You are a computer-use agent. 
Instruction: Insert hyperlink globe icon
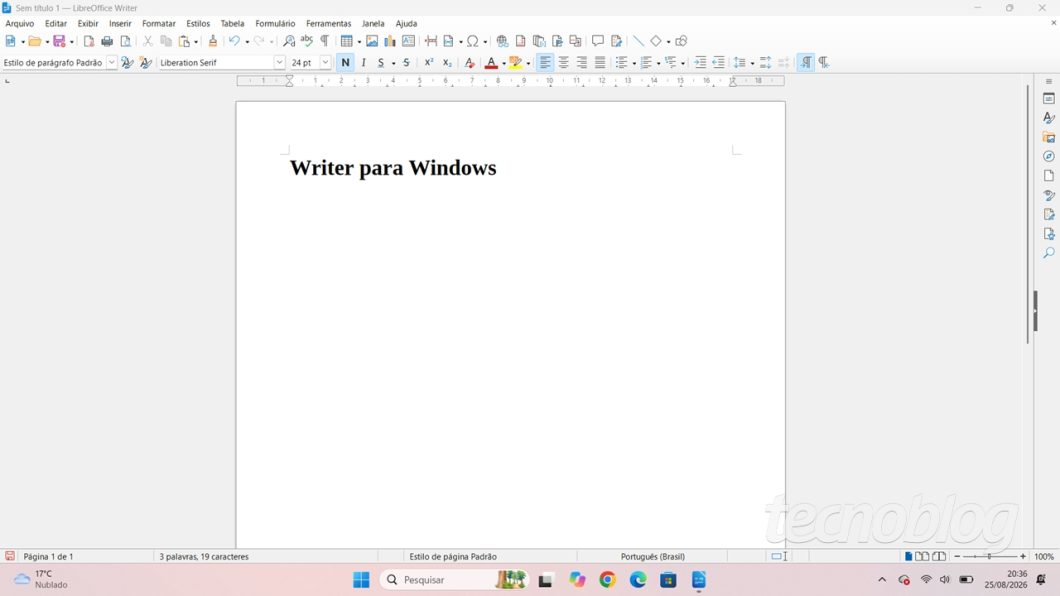502,41
